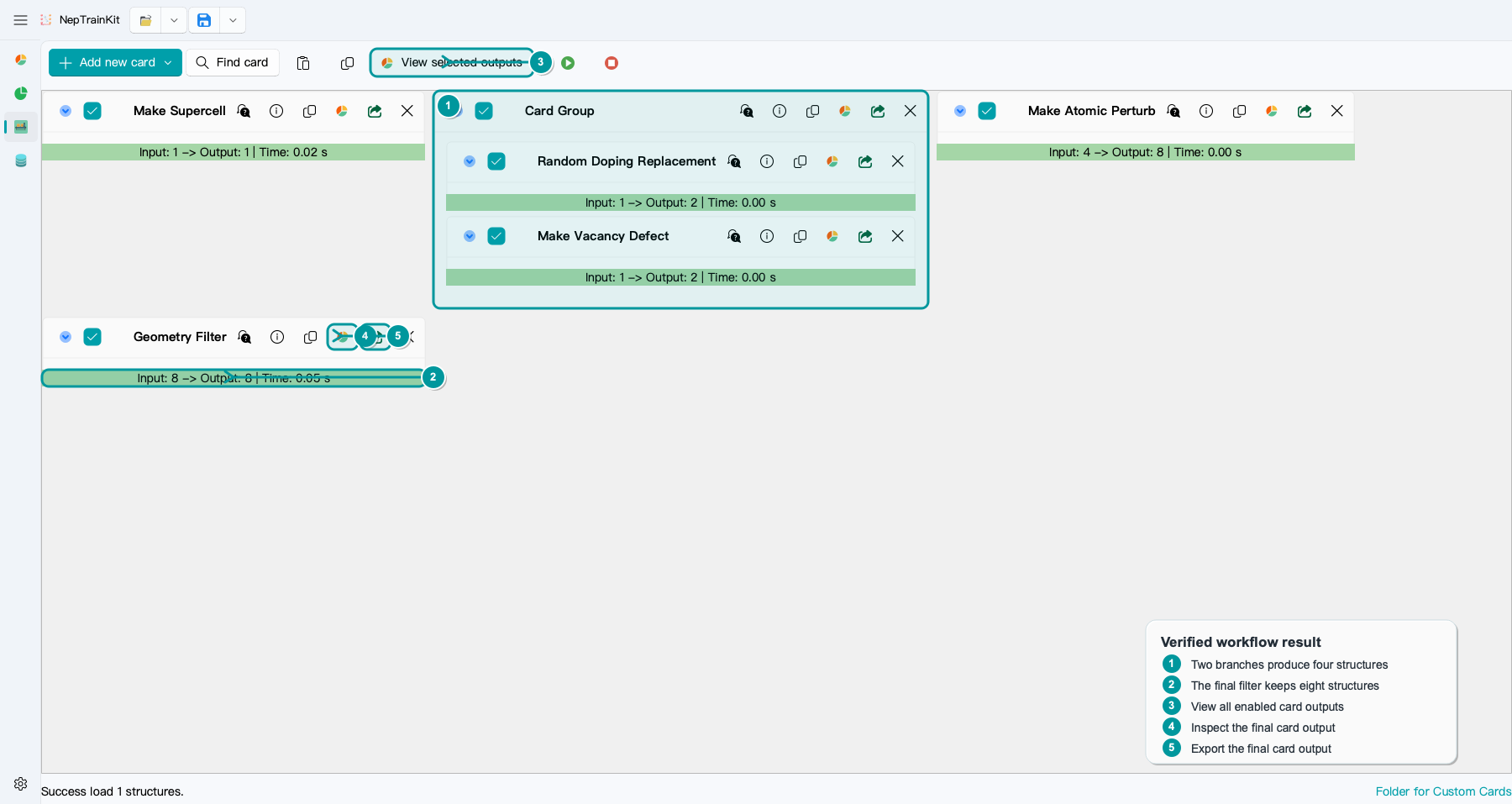Close the Make Atomic Perturb card
1512x804 pixels.
coord(1337,111)
